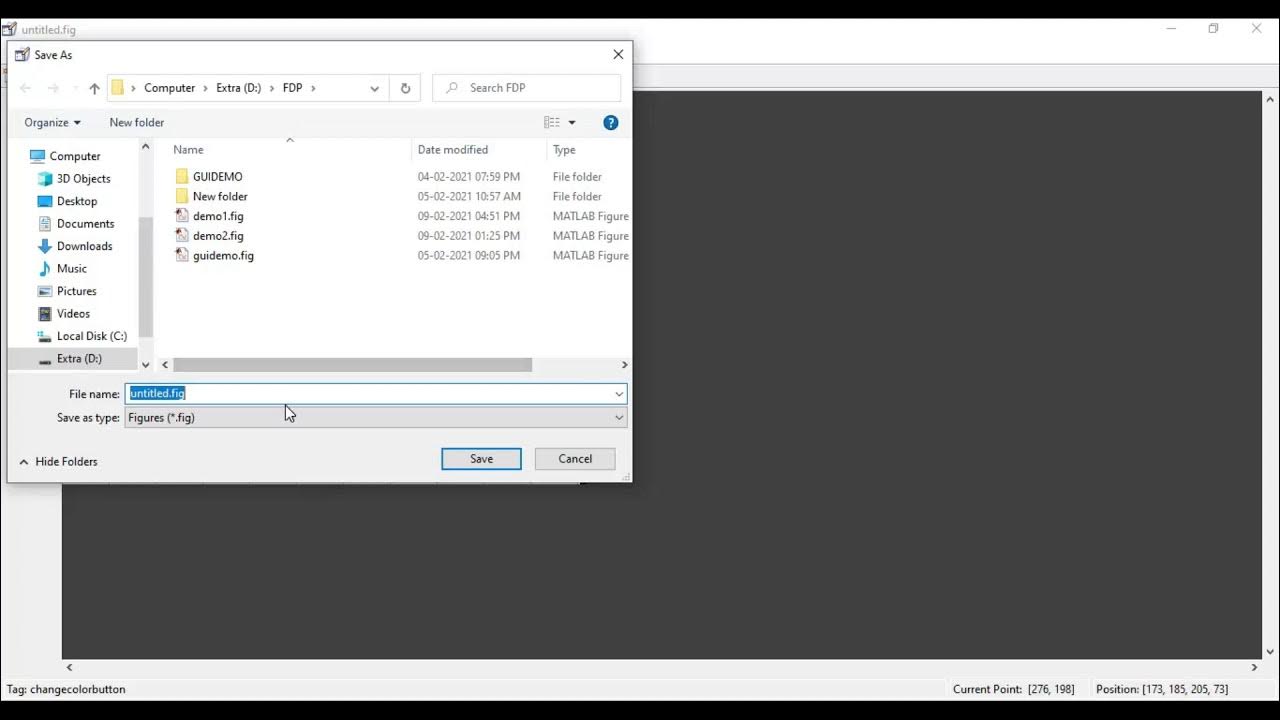Open Videos in navigation pane
The width and height of the screenshot is (1280, 720).
click(x=73, y=314)
